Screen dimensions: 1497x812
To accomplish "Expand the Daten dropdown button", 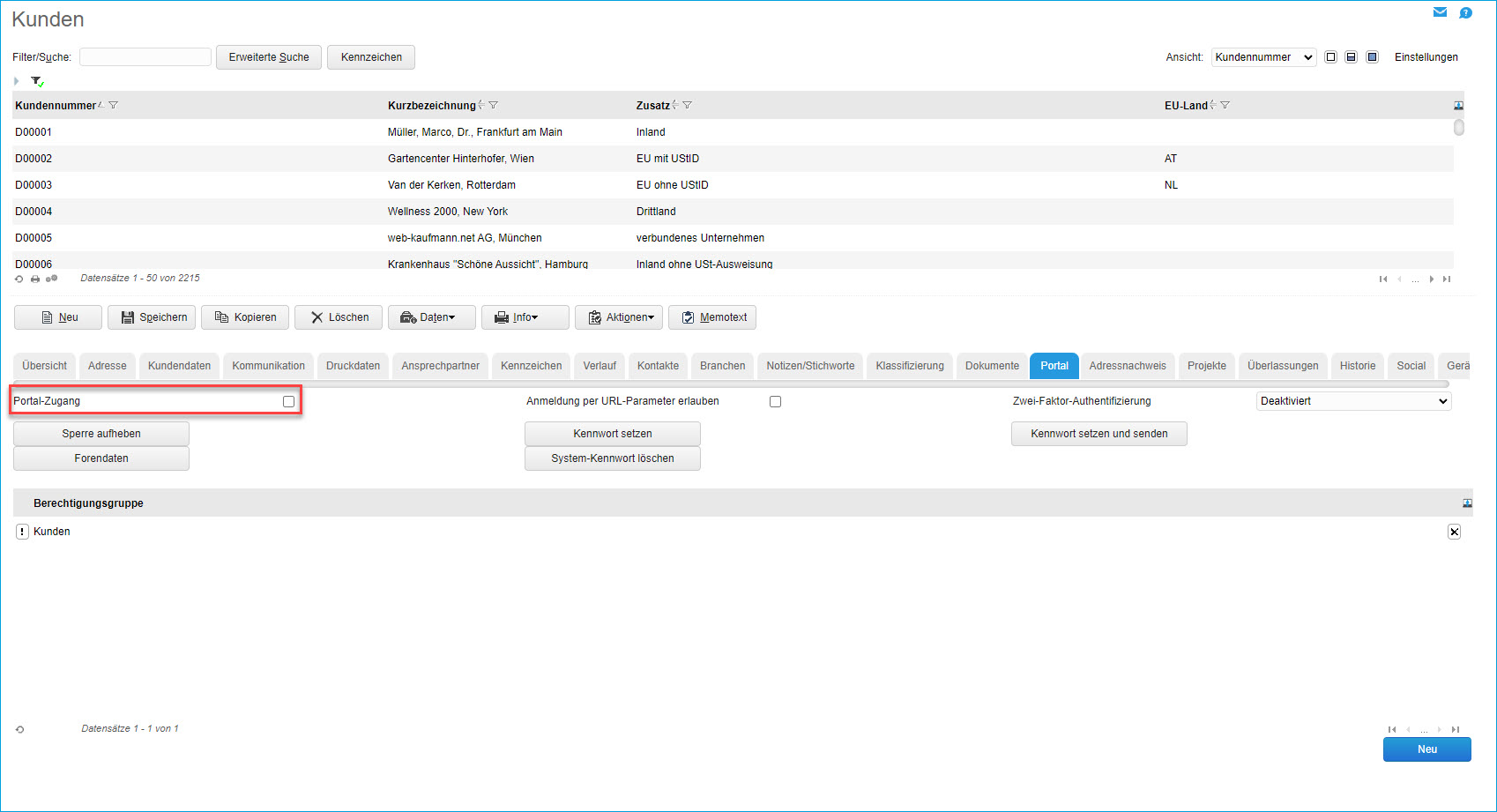I will 431,317.
